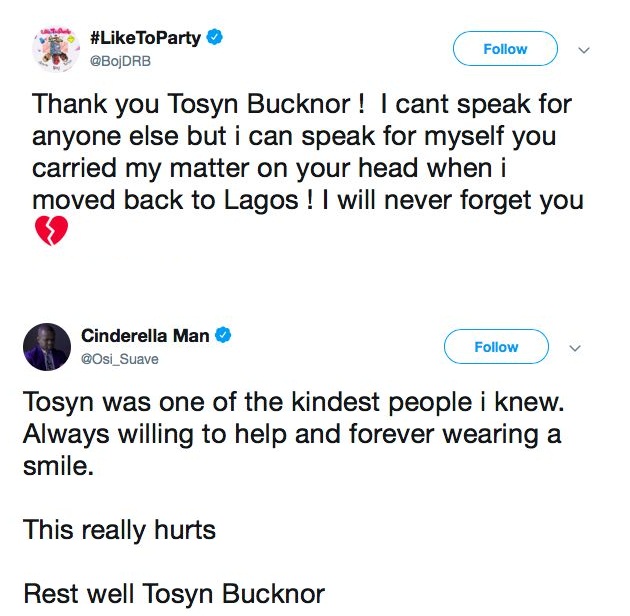Click the #LikeToParty display name

pos(145,38)
